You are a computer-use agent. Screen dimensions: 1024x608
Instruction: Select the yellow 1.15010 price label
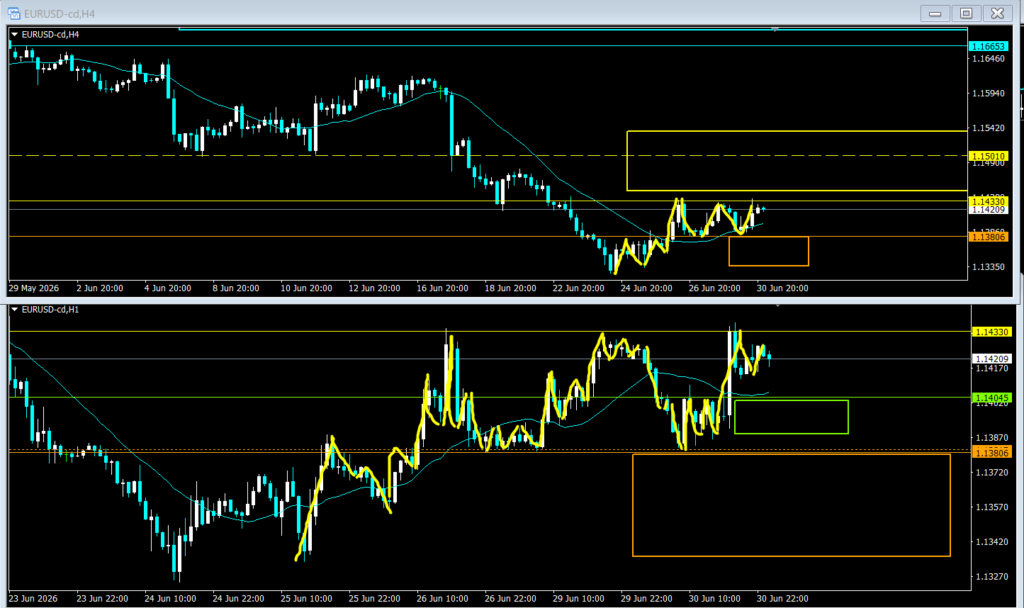(x=989, y=156)
